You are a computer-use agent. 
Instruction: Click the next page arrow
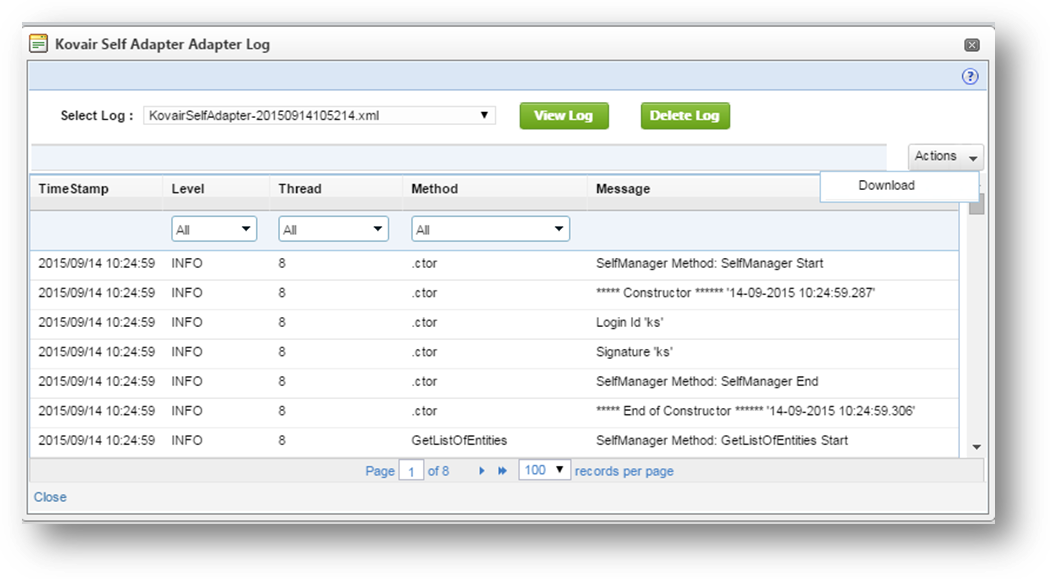click(483, 470)
